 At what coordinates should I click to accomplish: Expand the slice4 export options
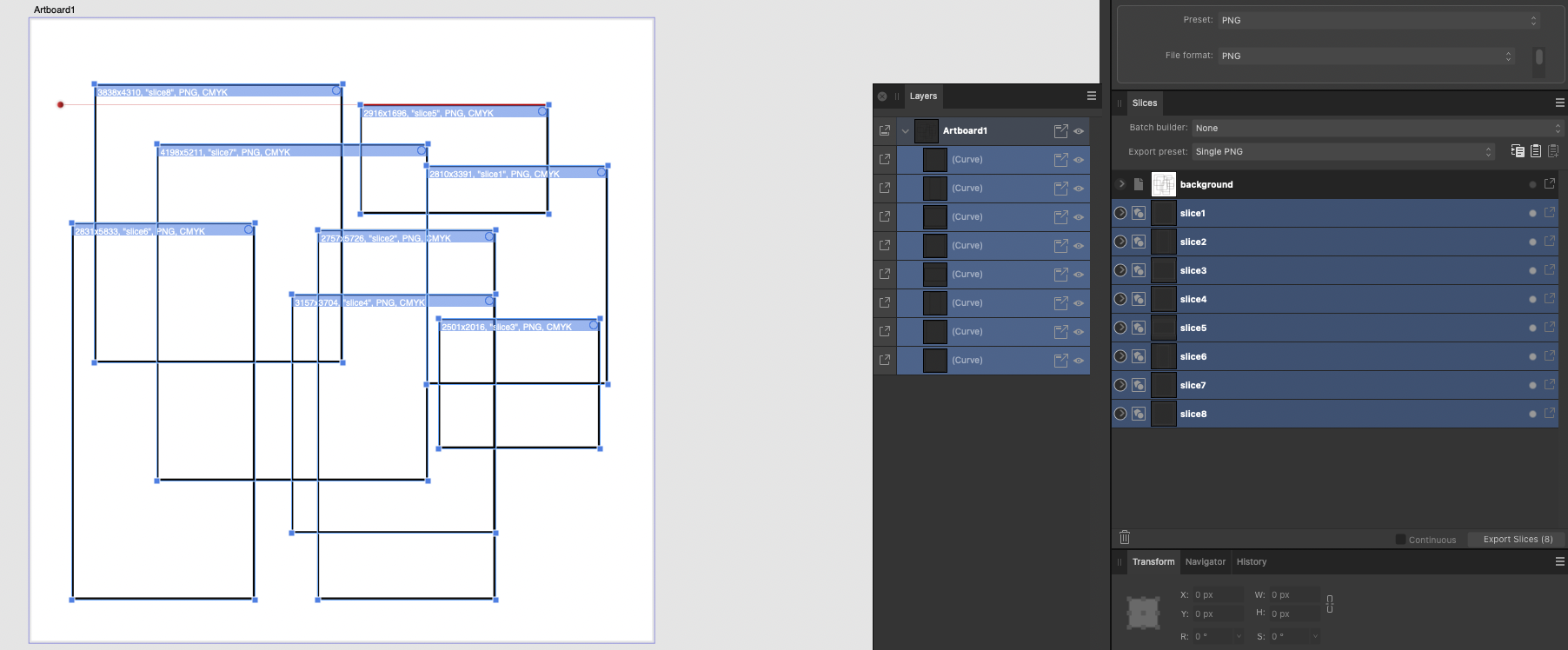[1120, 299]
